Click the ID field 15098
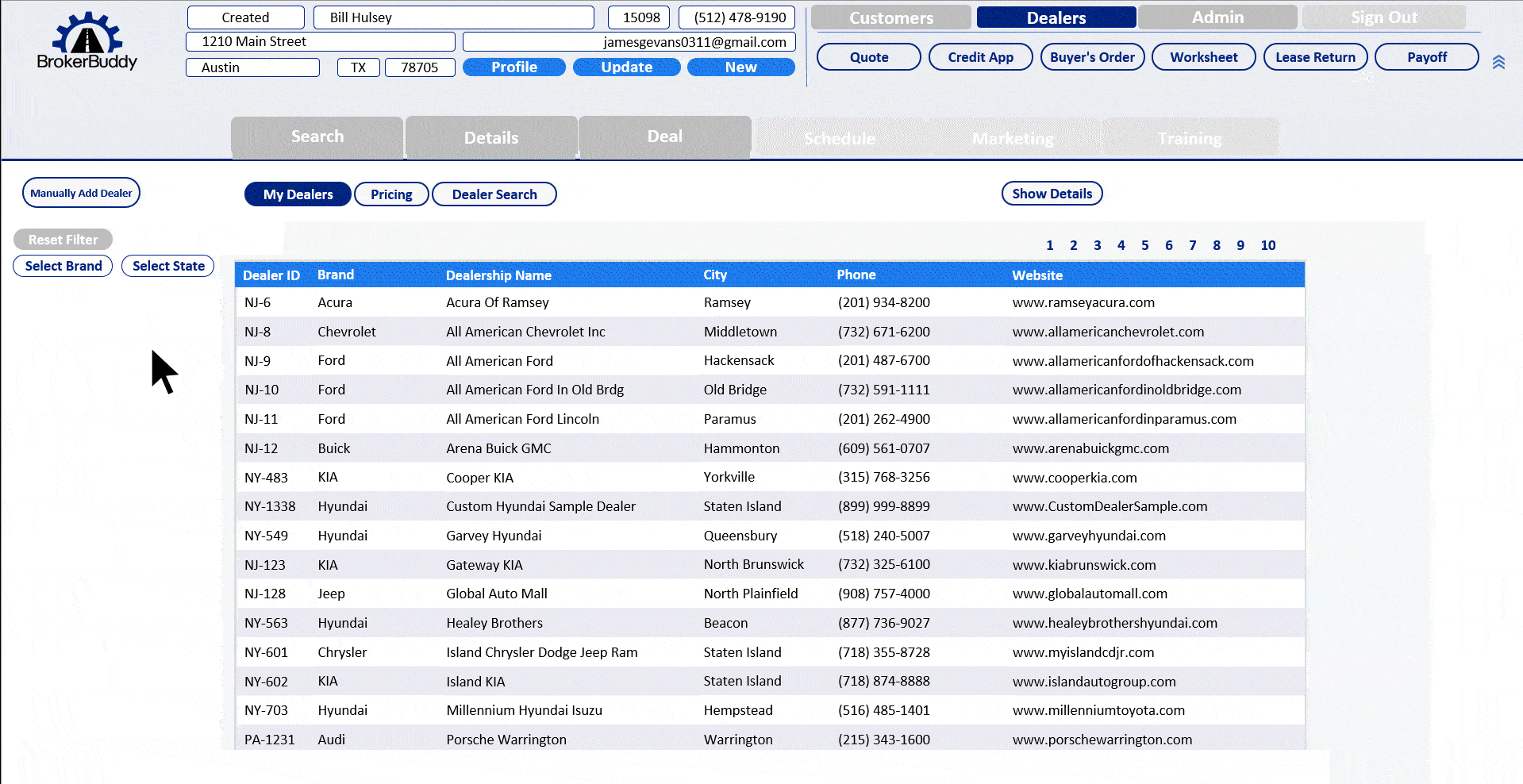The height and width of the screenshot is (784, 1523). pyautogui.click(x=640, y=17)
